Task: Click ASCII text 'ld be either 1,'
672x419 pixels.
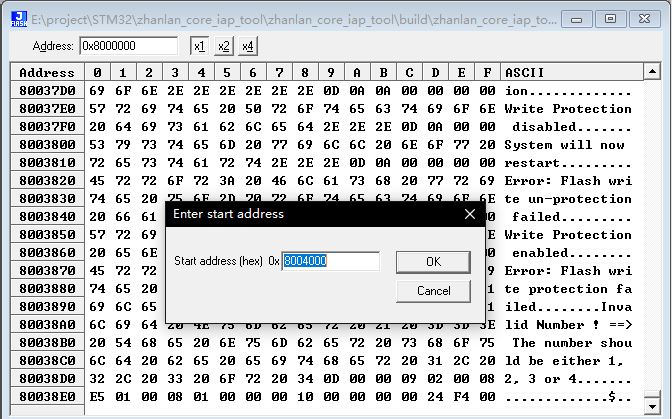Action: click(x=564, y=361)
